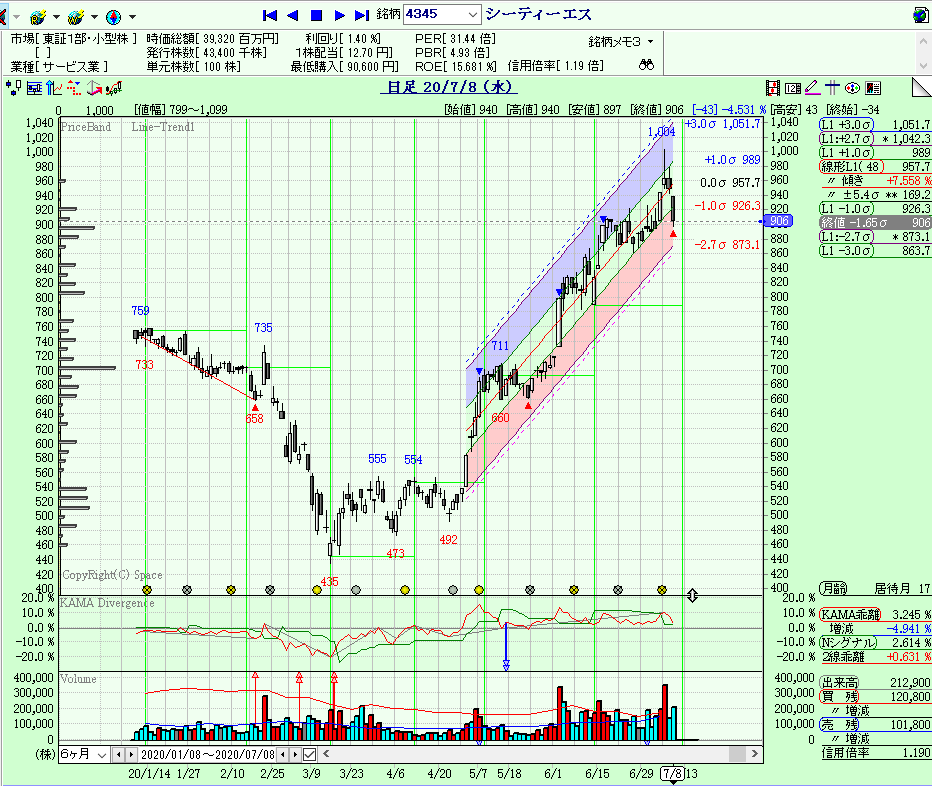The width and height of the screenshot is (932, 786).
Task: Click the 終値 -1.65σ gray label
Action: 848,222
